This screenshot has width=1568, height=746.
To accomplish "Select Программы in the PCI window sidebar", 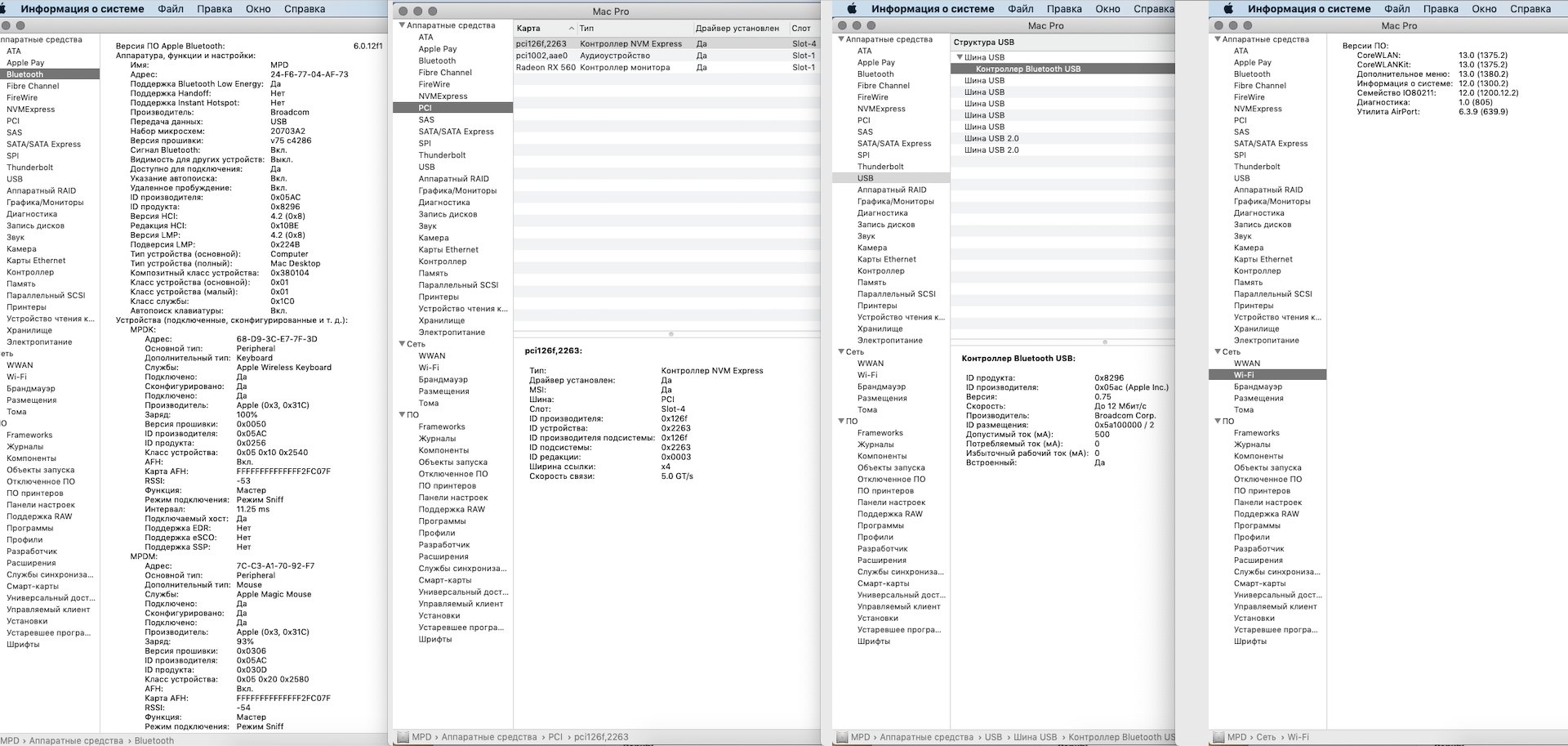I will click(442, 521).
